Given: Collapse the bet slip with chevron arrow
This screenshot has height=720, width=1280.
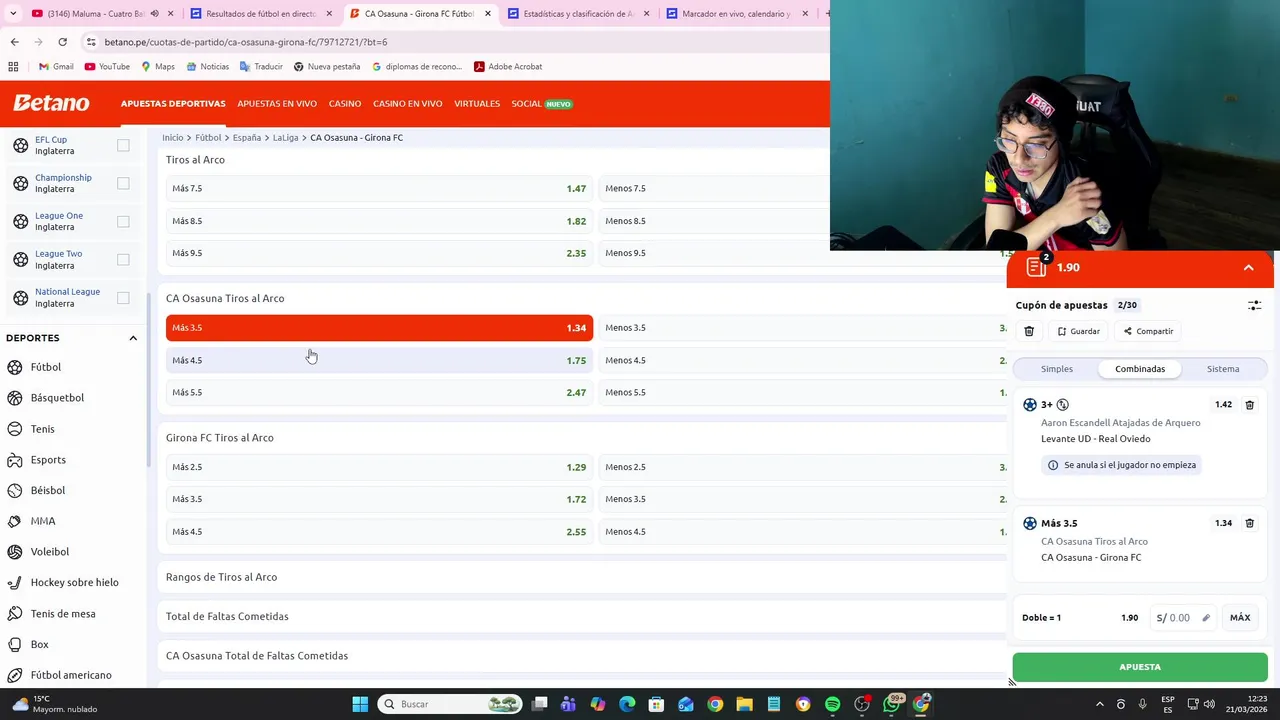Looking at the screenshot, I should [1248, 268].
